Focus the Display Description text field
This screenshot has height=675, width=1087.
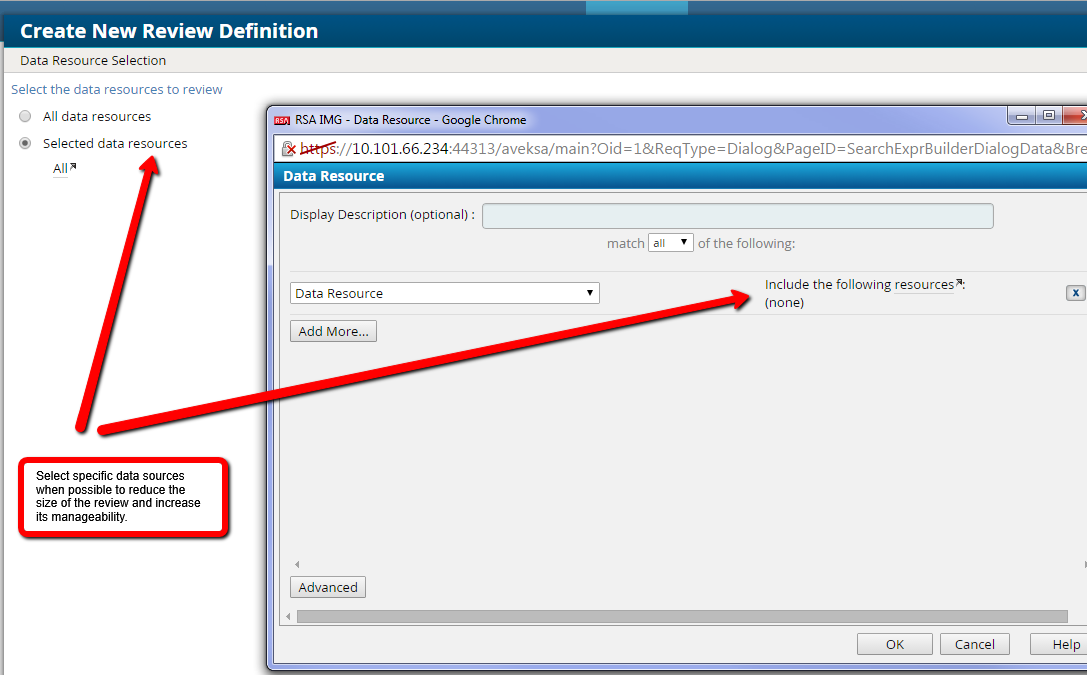(737, 216)
